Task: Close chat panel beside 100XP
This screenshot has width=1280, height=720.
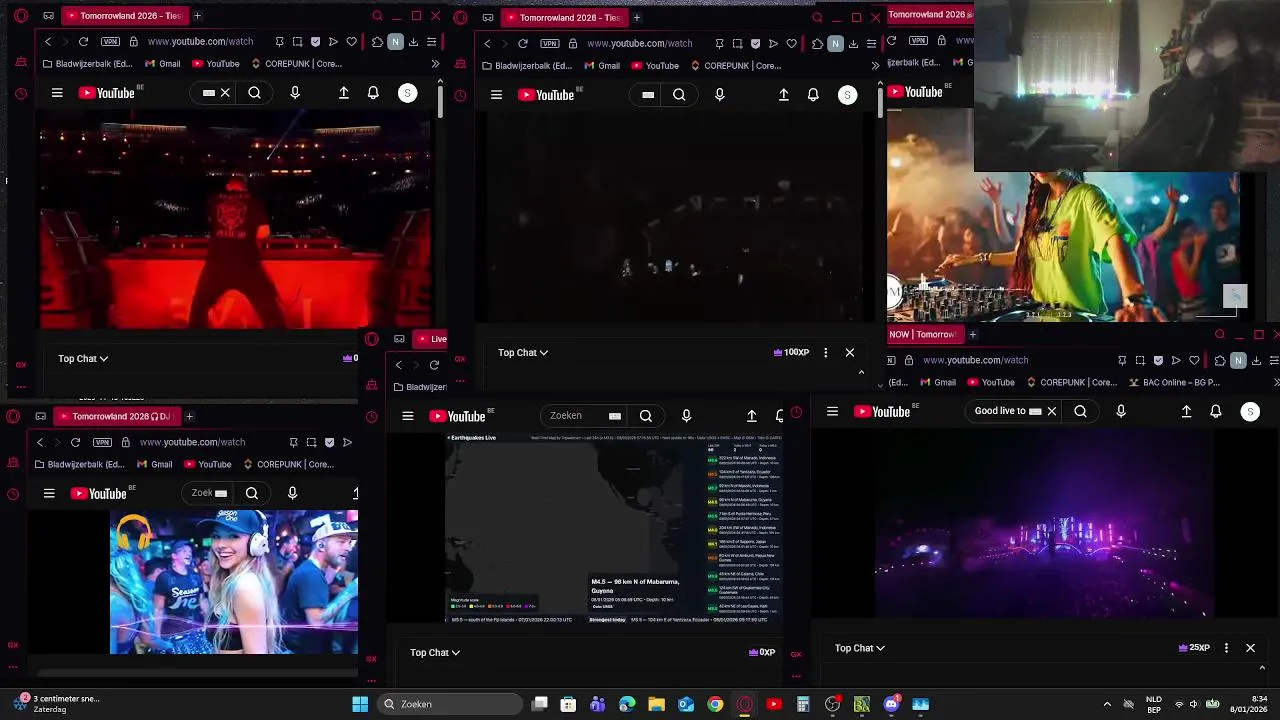Action: [850, 352]
